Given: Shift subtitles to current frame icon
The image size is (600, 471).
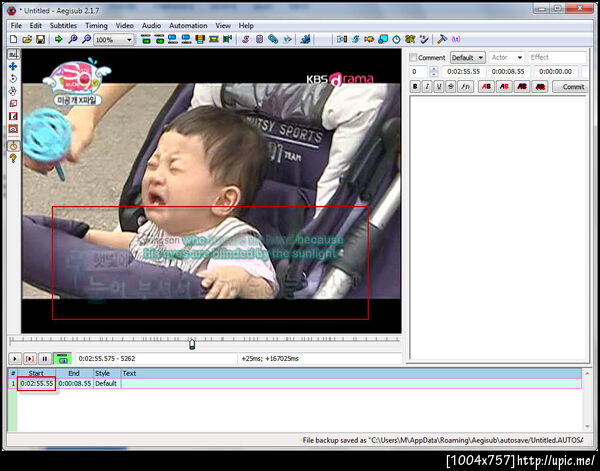Looking at the screenshot, I should click(228, 39).
